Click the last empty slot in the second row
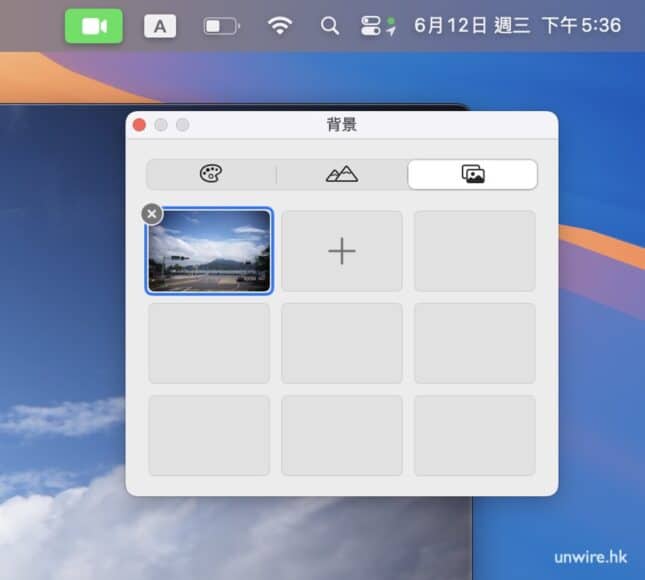The width and height of the screenshot is (645, 580). point(474,343)
